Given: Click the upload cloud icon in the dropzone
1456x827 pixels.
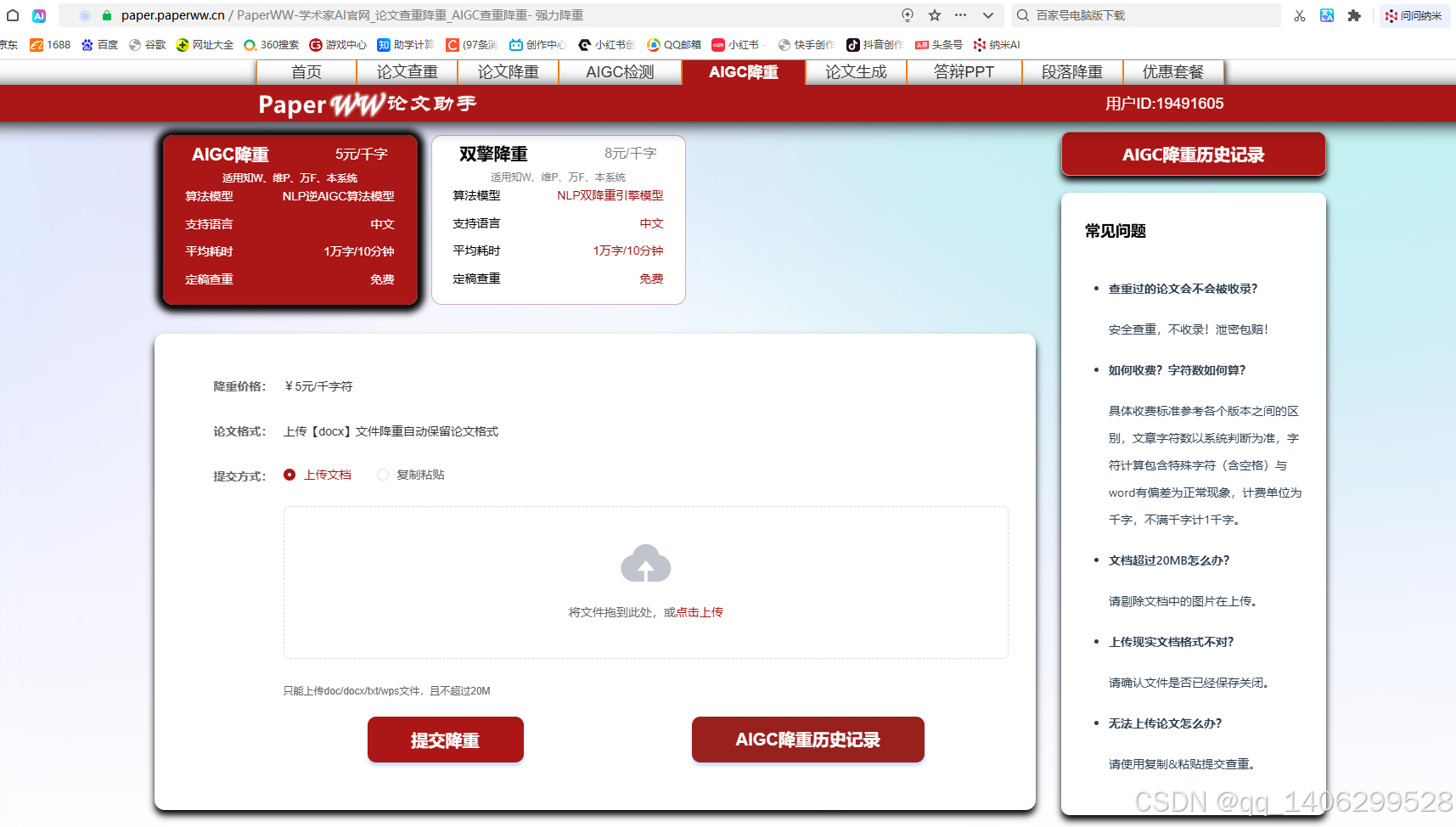Looking at the screenshot, I should click(645, 563).
